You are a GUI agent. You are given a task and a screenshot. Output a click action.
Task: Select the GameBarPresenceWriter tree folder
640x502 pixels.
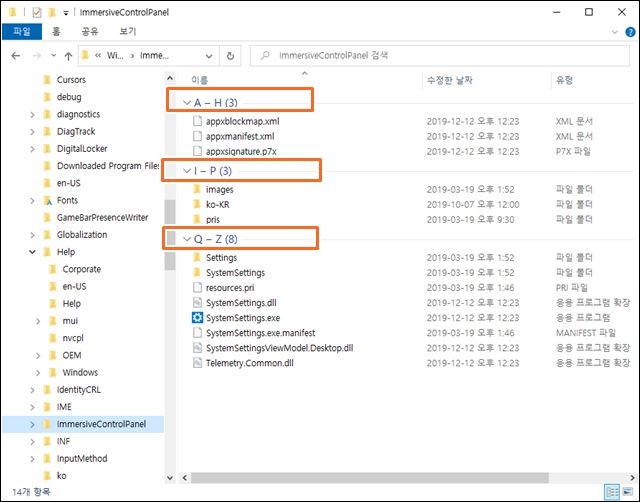click(102, 218)
